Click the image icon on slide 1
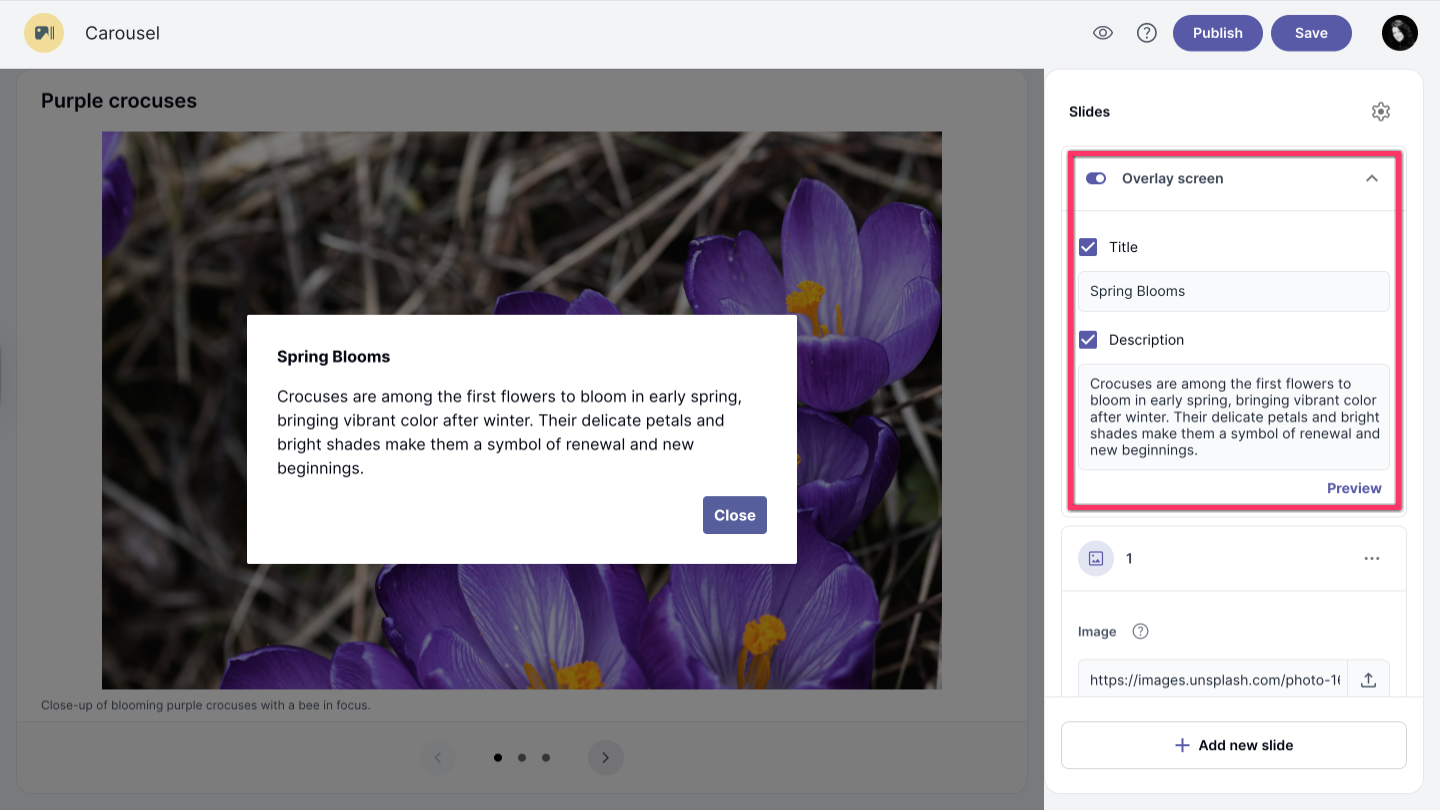This screenshot has height=810, width=1440. click(1095, 559)
